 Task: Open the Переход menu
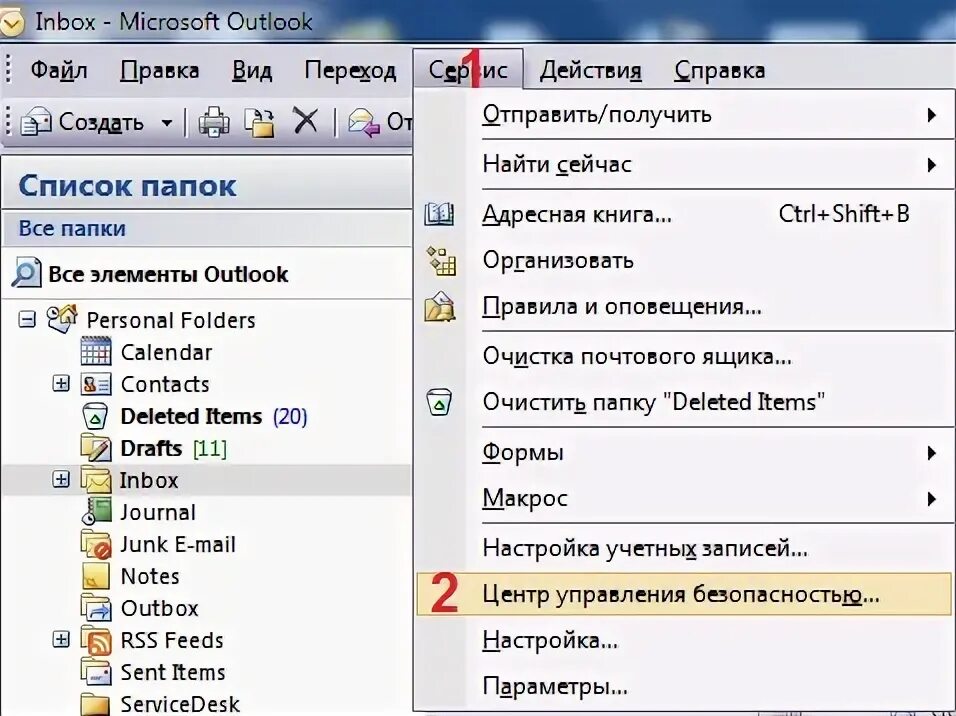[x=351, y=70]
